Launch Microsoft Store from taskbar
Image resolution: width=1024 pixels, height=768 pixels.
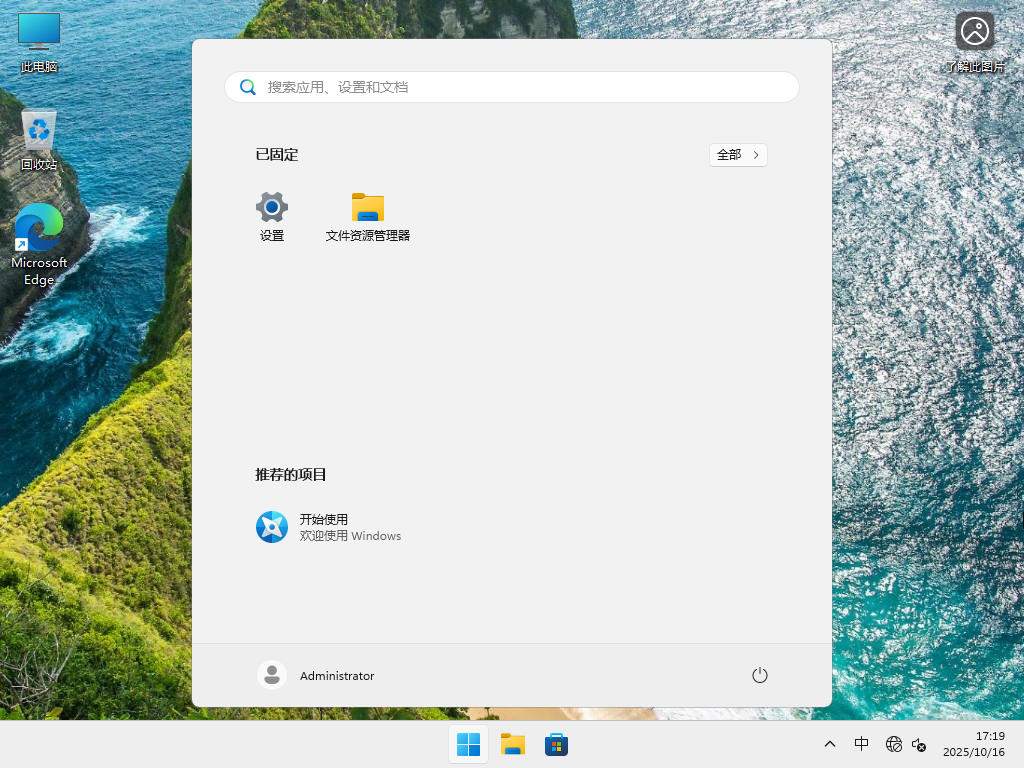pyautogui.click(x=556, y=744)
